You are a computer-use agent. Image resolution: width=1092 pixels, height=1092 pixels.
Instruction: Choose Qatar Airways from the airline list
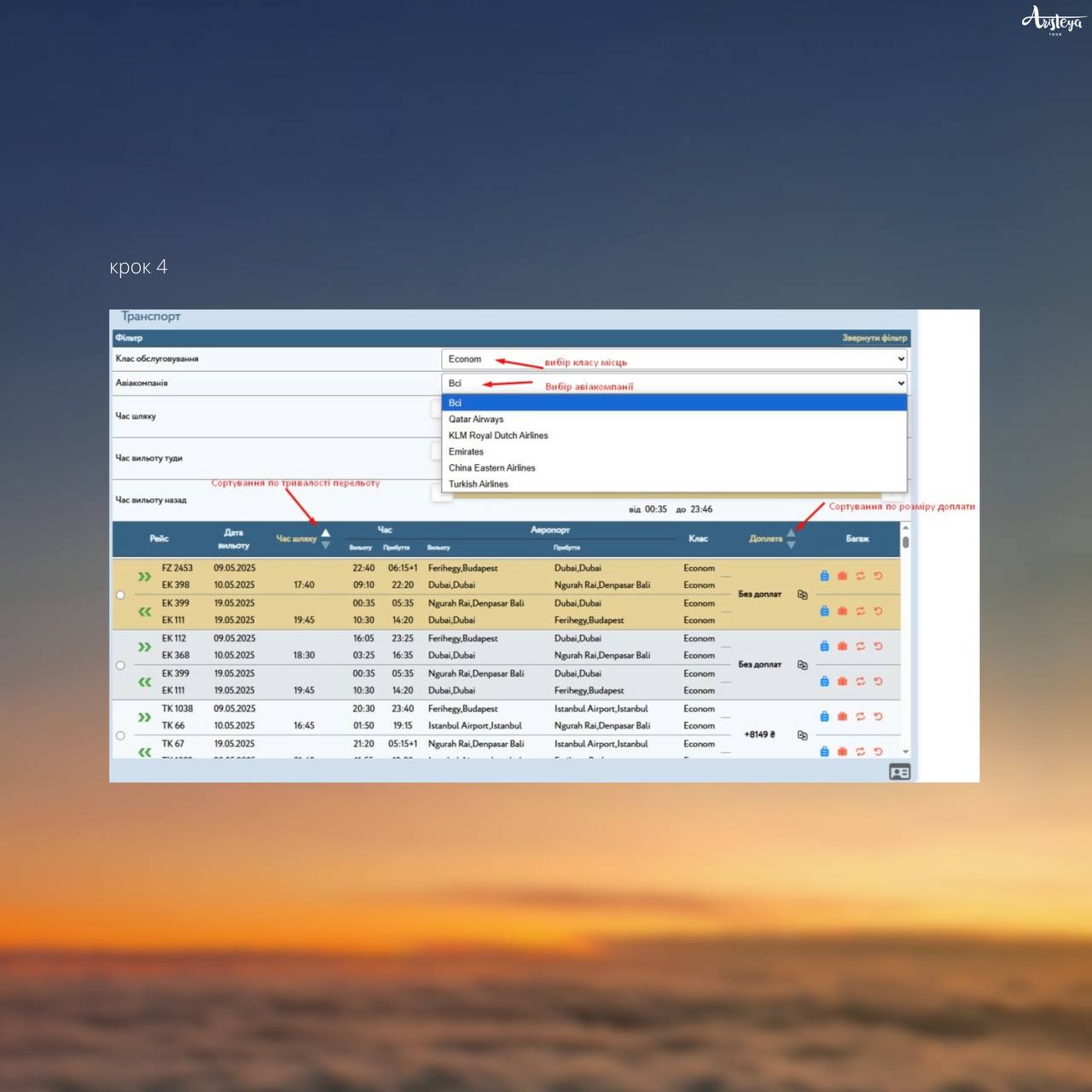pyautogui.click(x=476, y=419)
